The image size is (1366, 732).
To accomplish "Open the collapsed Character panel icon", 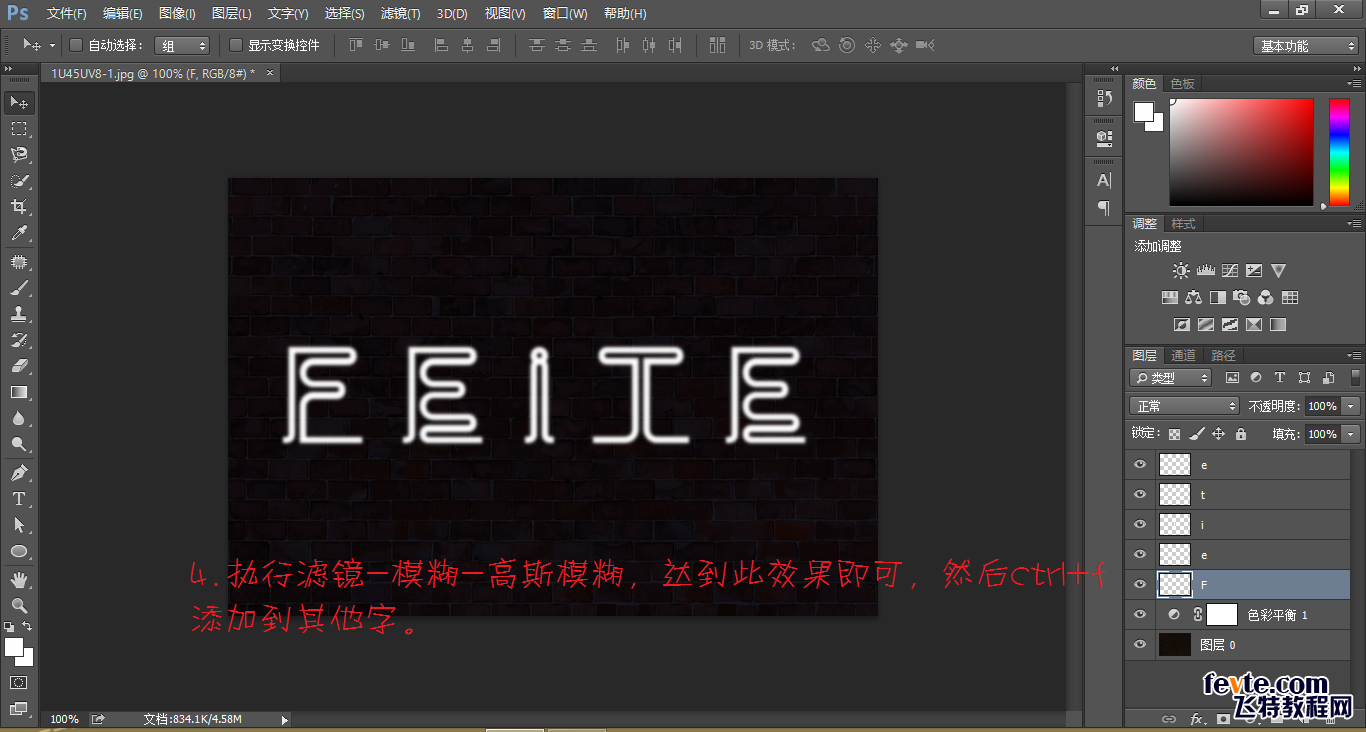I will coord(1104,181).
